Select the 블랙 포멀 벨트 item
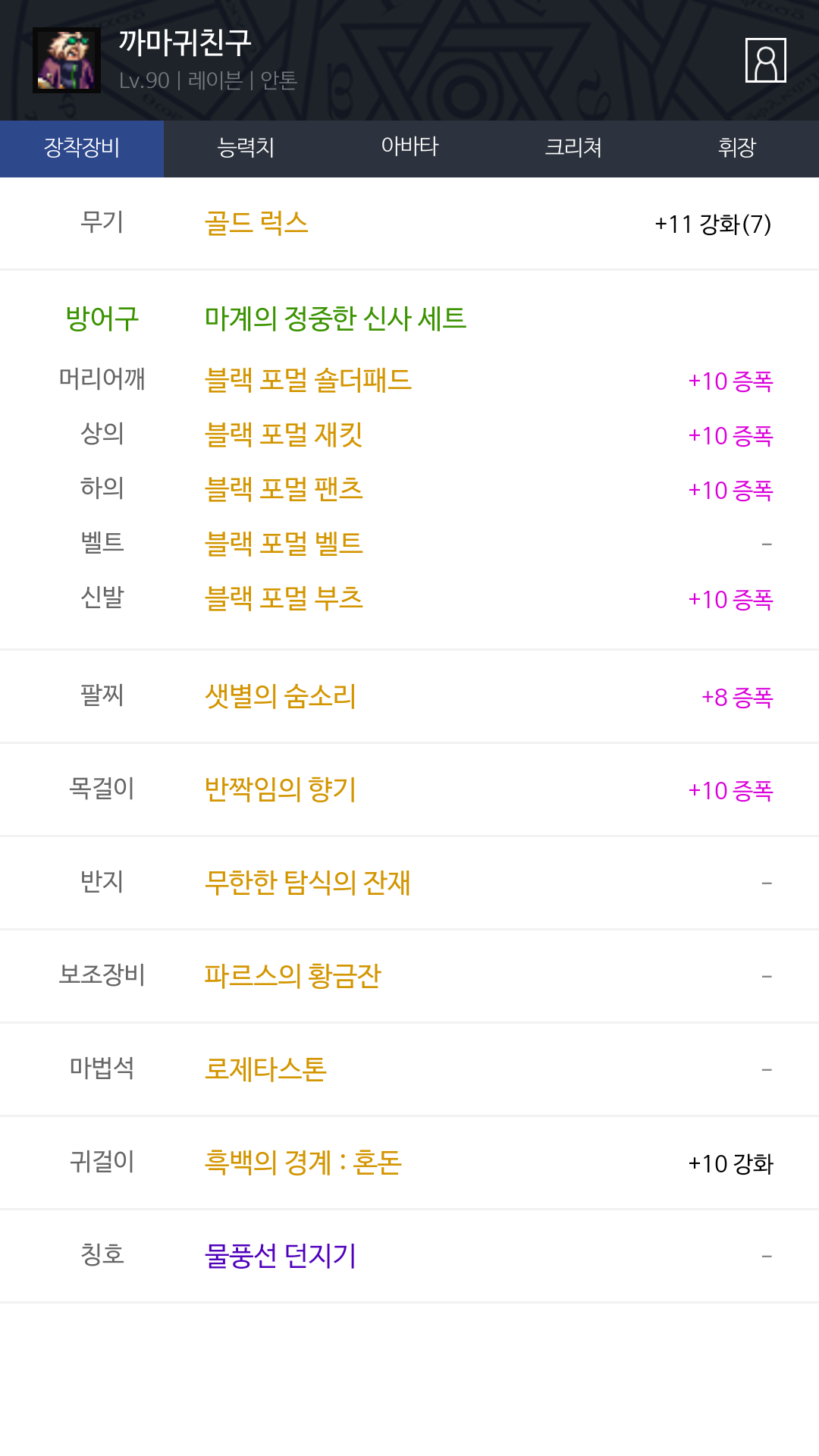 [x=284, y=544]
